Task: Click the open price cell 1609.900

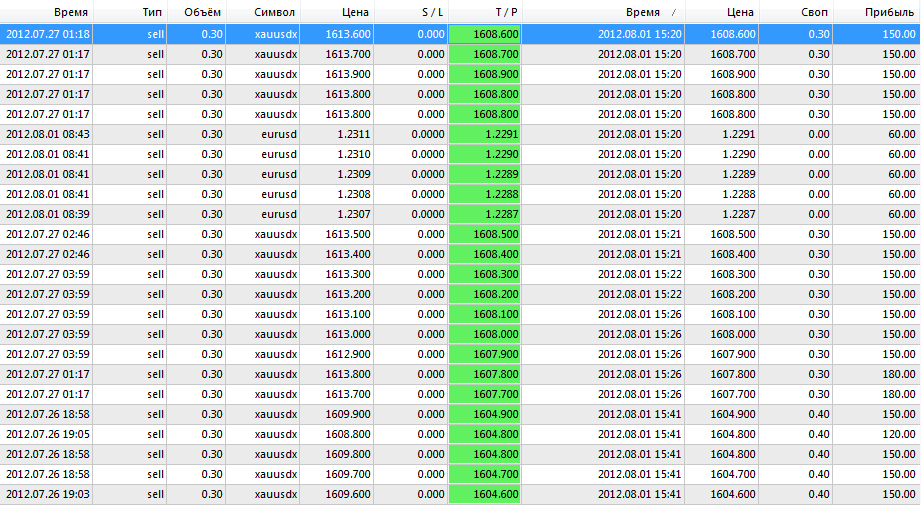Action: pos(337,414)
